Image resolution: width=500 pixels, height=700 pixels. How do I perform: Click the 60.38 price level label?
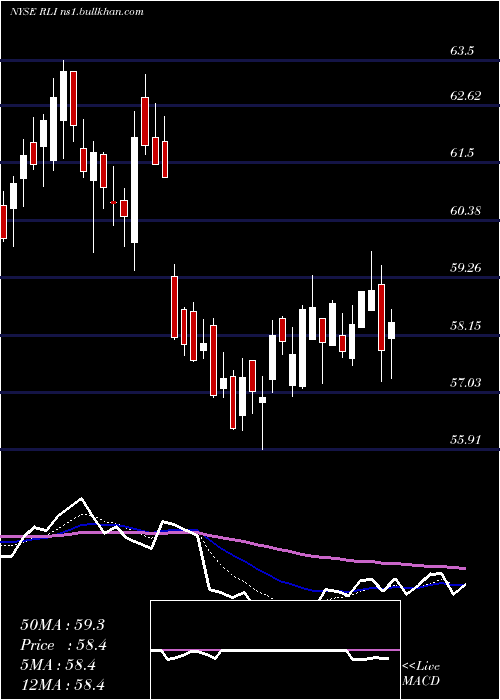click(x=466, y=210)
